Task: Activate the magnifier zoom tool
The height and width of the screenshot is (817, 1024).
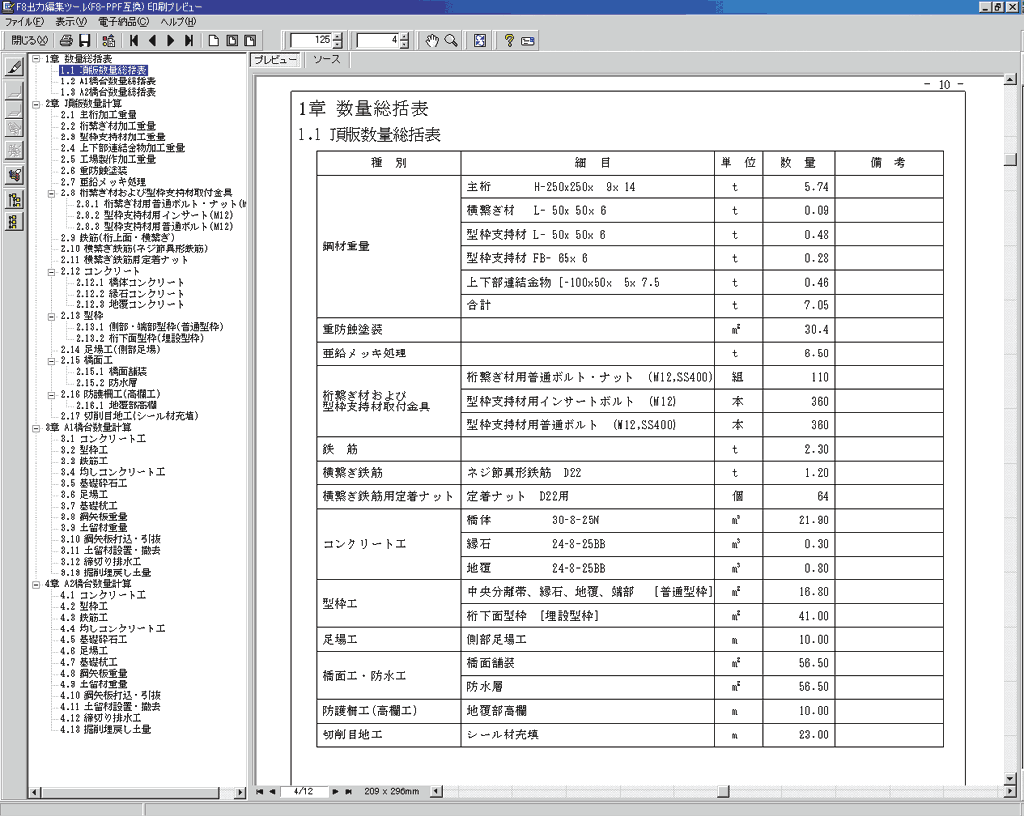Action: click(451, 40)
